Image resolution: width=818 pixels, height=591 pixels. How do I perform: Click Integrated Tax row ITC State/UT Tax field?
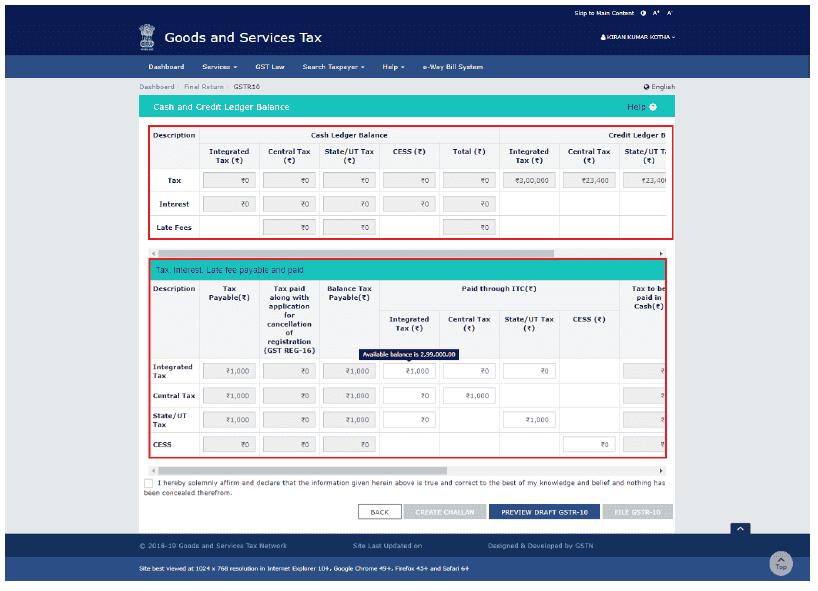529,371
